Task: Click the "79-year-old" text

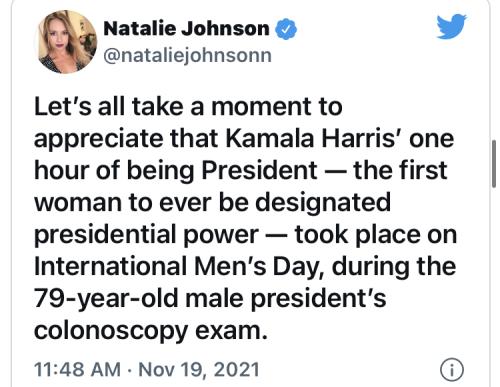Action: tap(106, 299)
